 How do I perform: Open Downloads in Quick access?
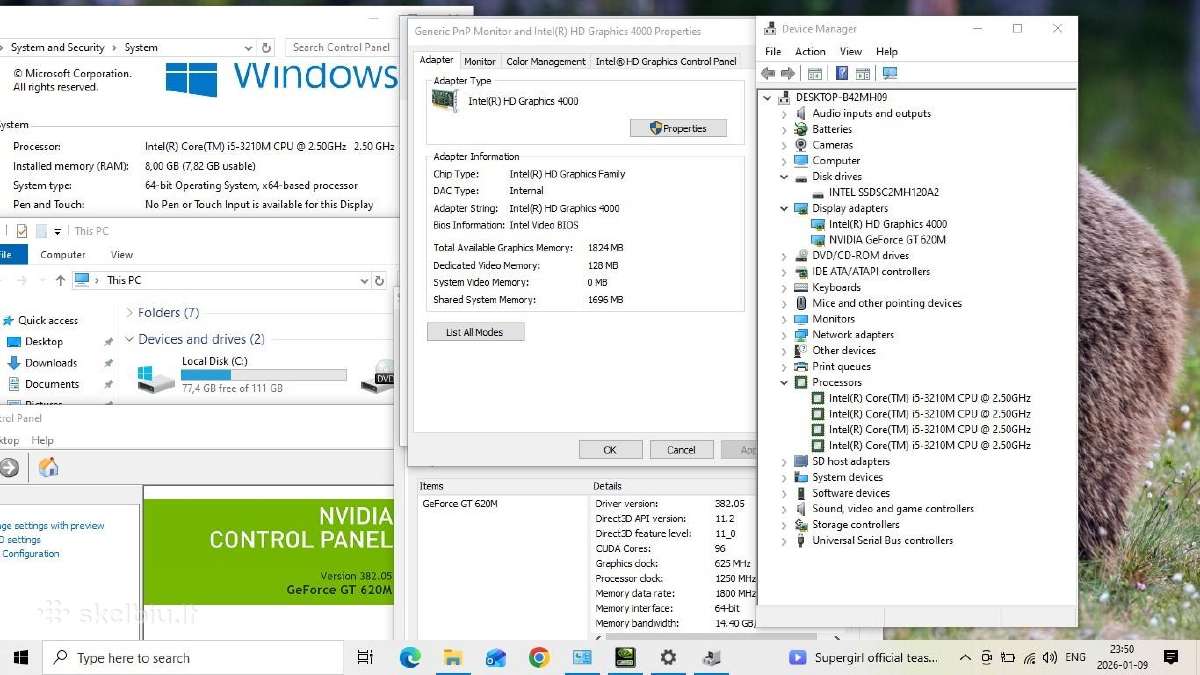(51, 363)
